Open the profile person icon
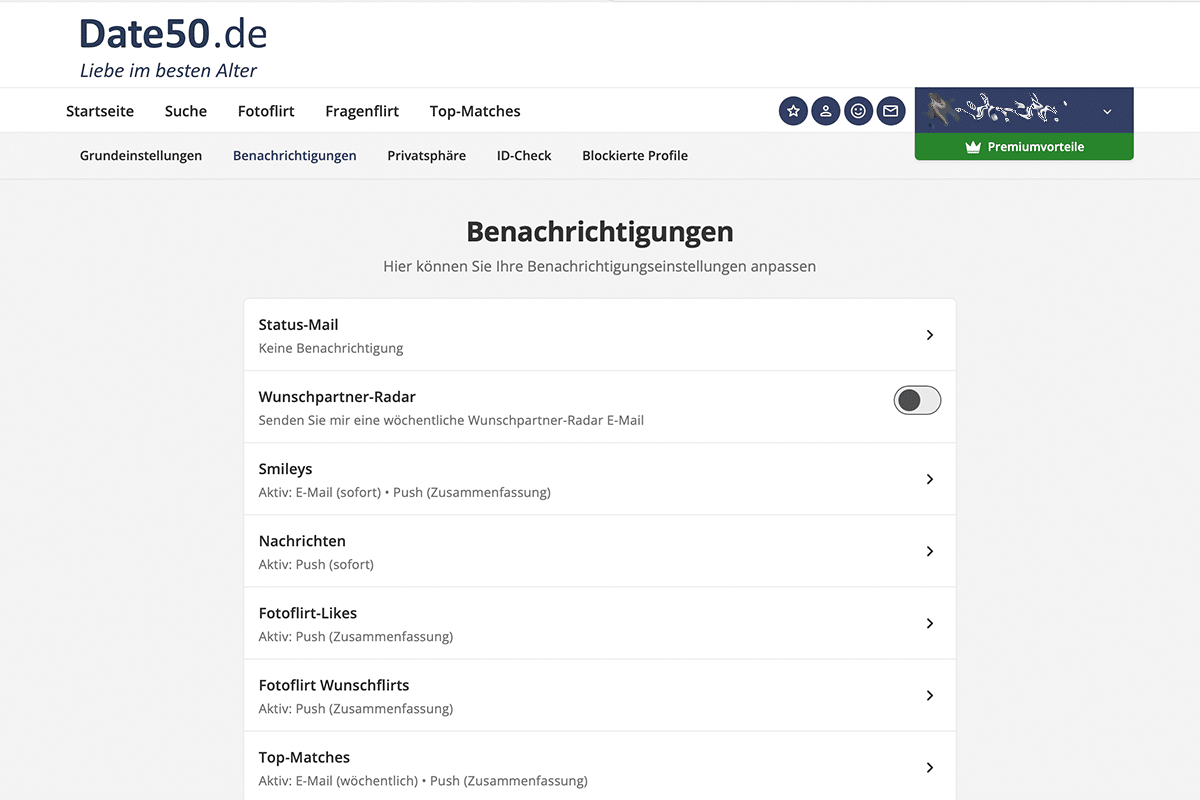The height and width of the screenshot is (800, 1200). (x=825, y=111)
